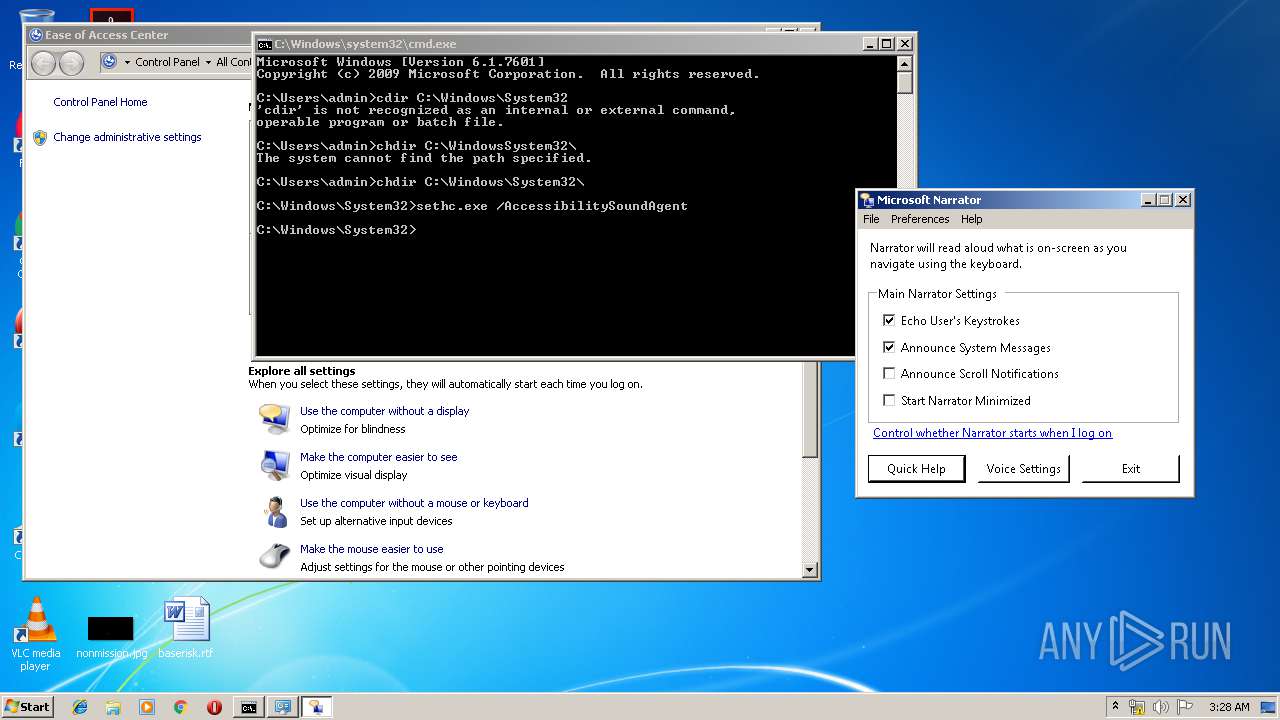Open Narrator Voice Settings
This screenshot has height=720, width=1280.
pyautogui.click(x=1023, y=469)
